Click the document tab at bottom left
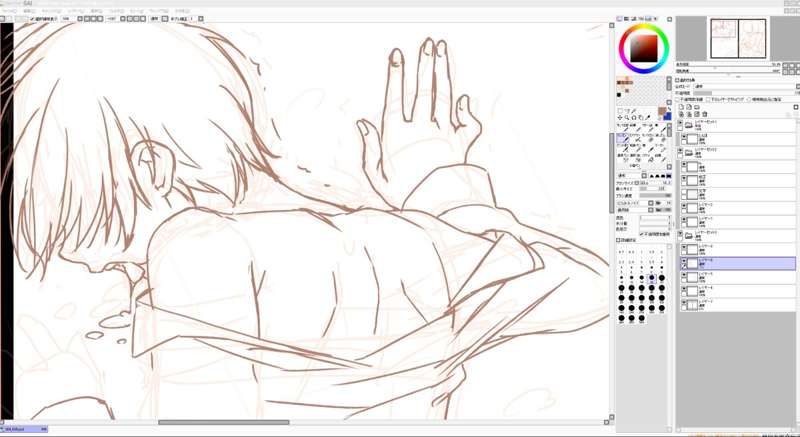800x437 pixels. [25, 429]
